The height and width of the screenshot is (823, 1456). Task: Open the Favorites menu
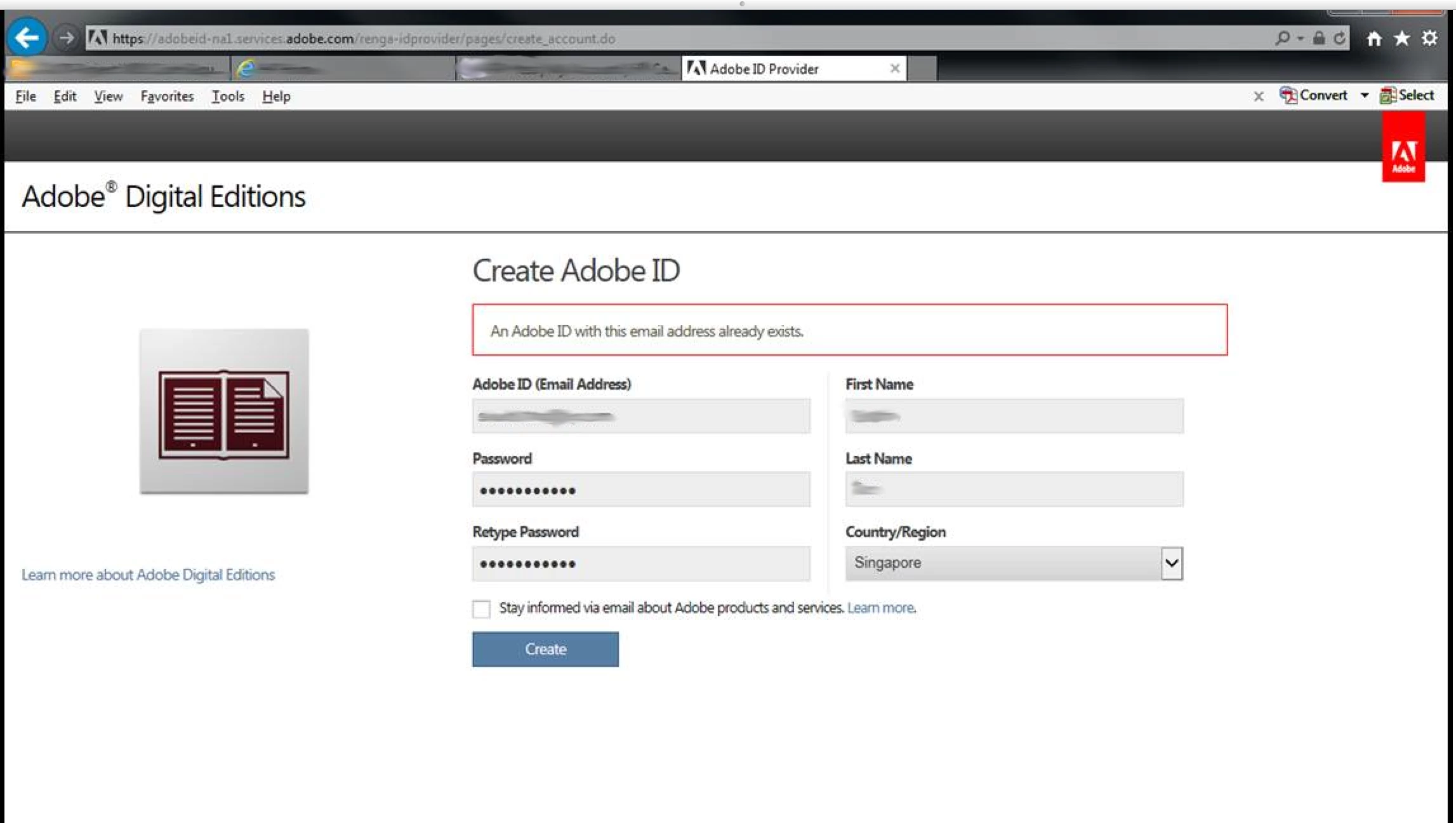click(167, 97)
